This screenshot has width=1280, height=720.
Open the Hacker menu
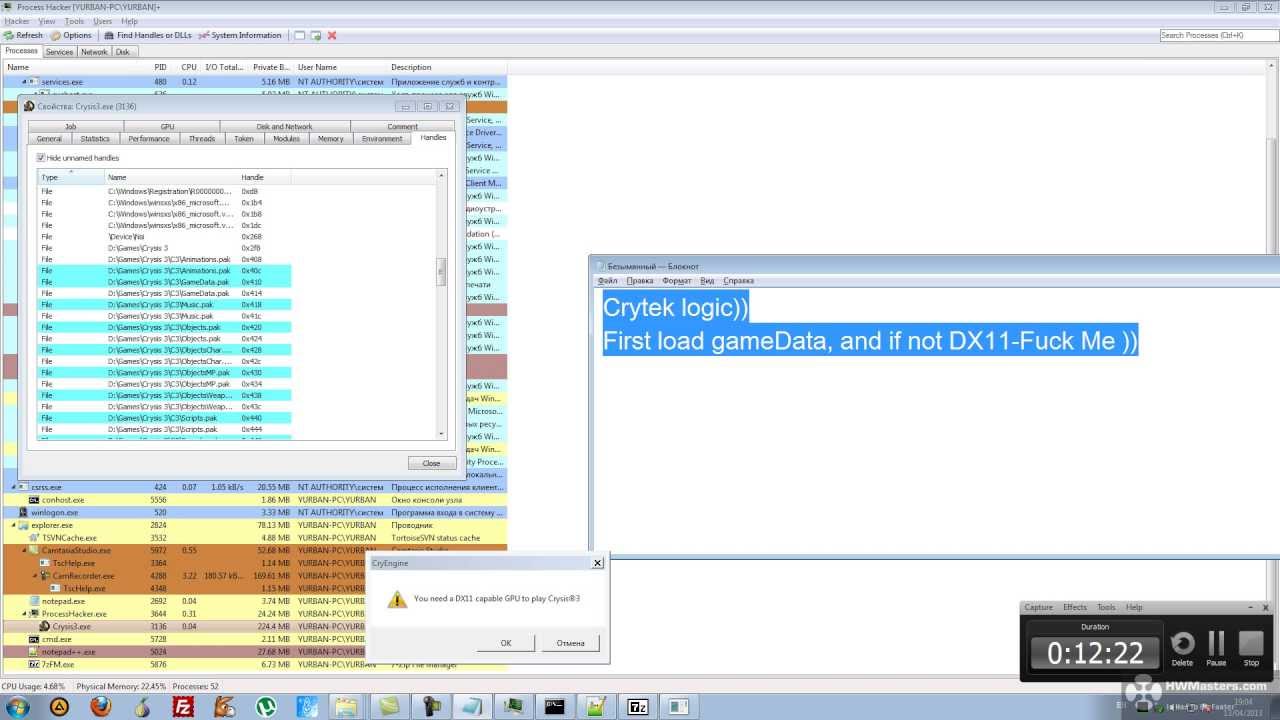(17, 21)
